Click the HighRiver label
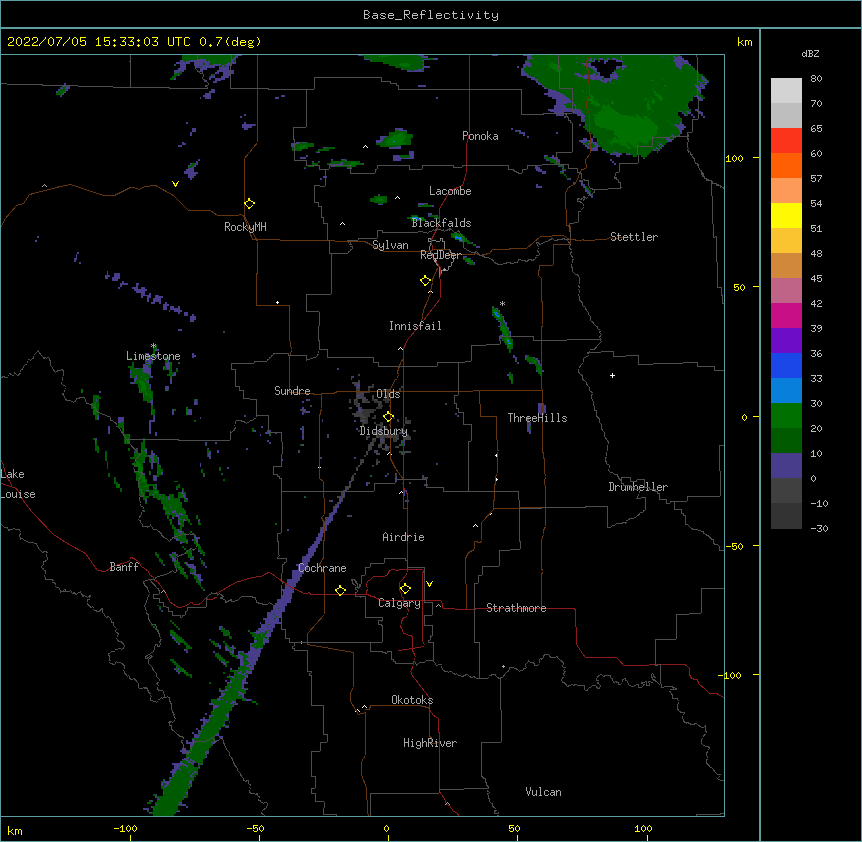The image size is (862, 842). pos(430,743)
